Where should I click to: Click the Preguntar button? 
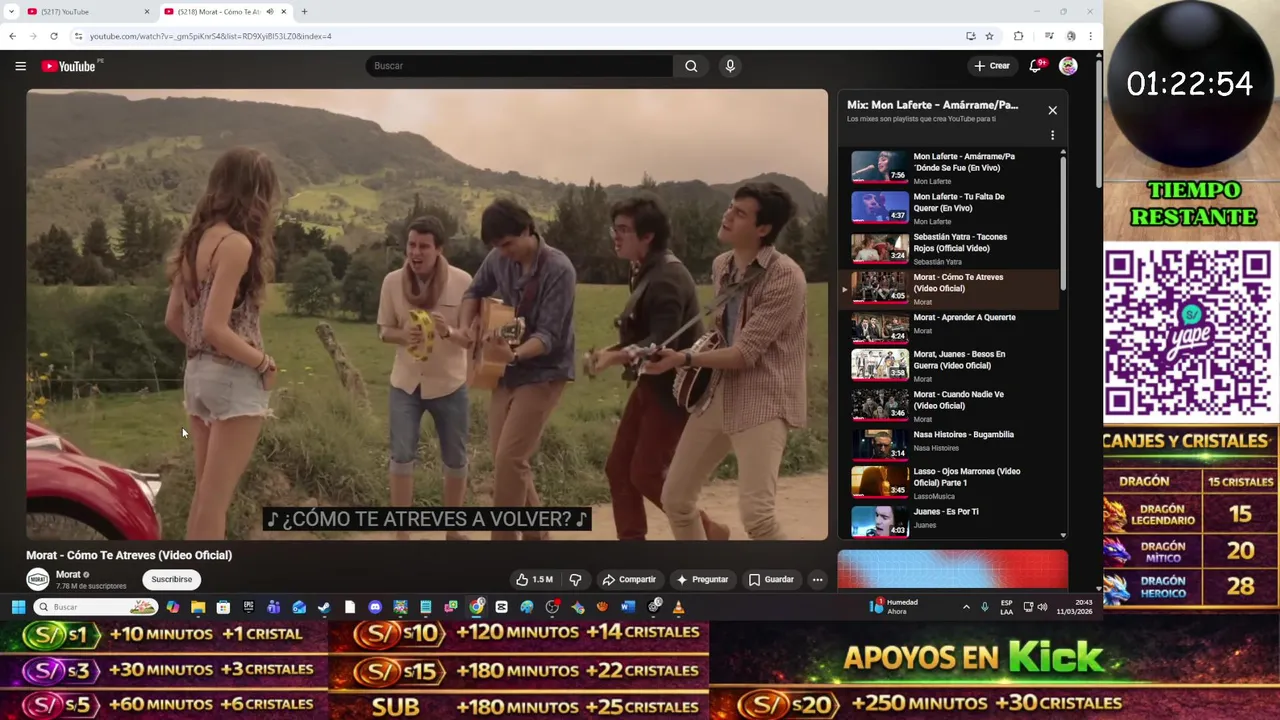(702, 579)
